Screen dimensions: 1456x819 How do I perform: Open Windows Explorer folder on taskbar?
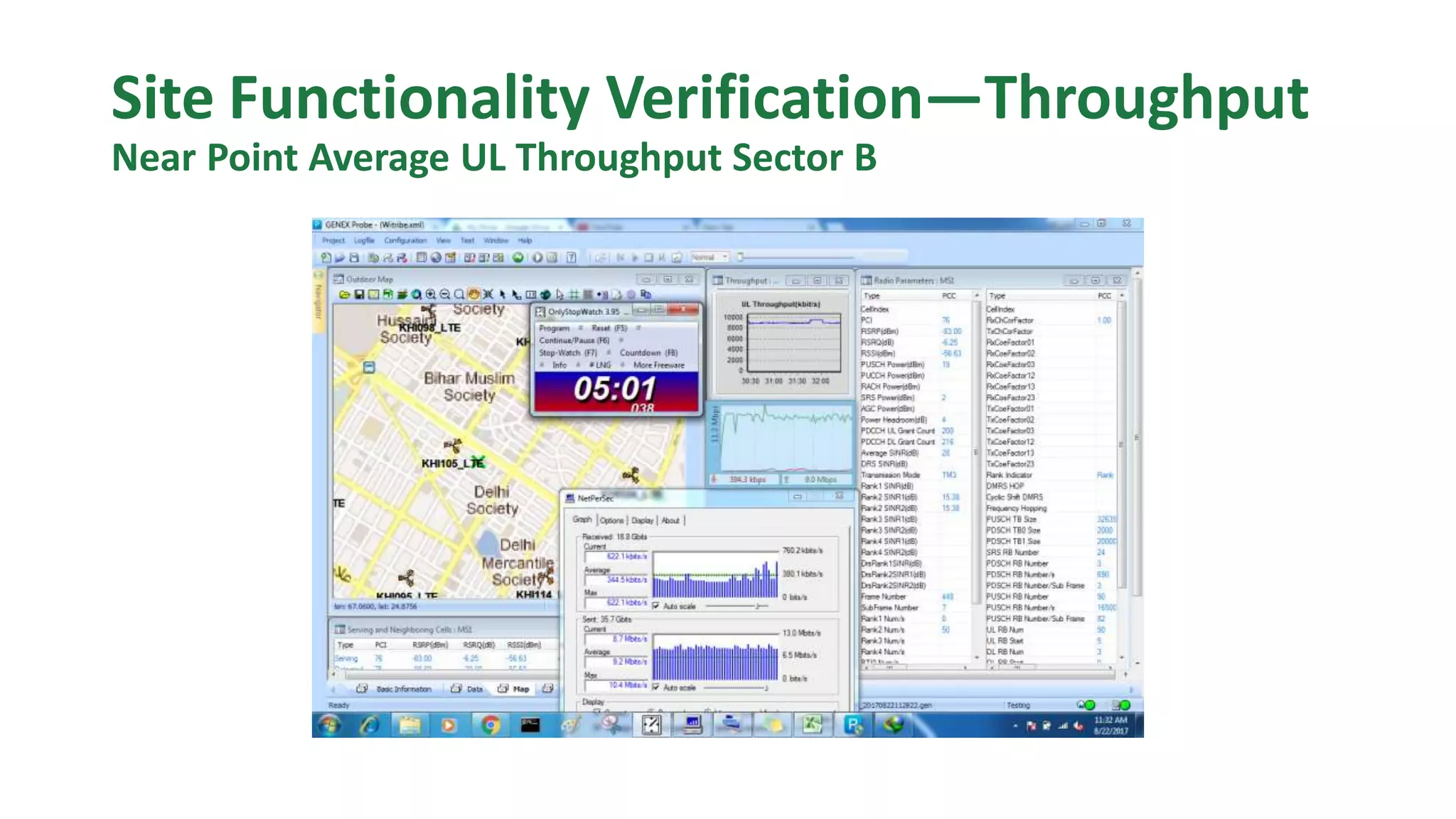tap(410, 725)
